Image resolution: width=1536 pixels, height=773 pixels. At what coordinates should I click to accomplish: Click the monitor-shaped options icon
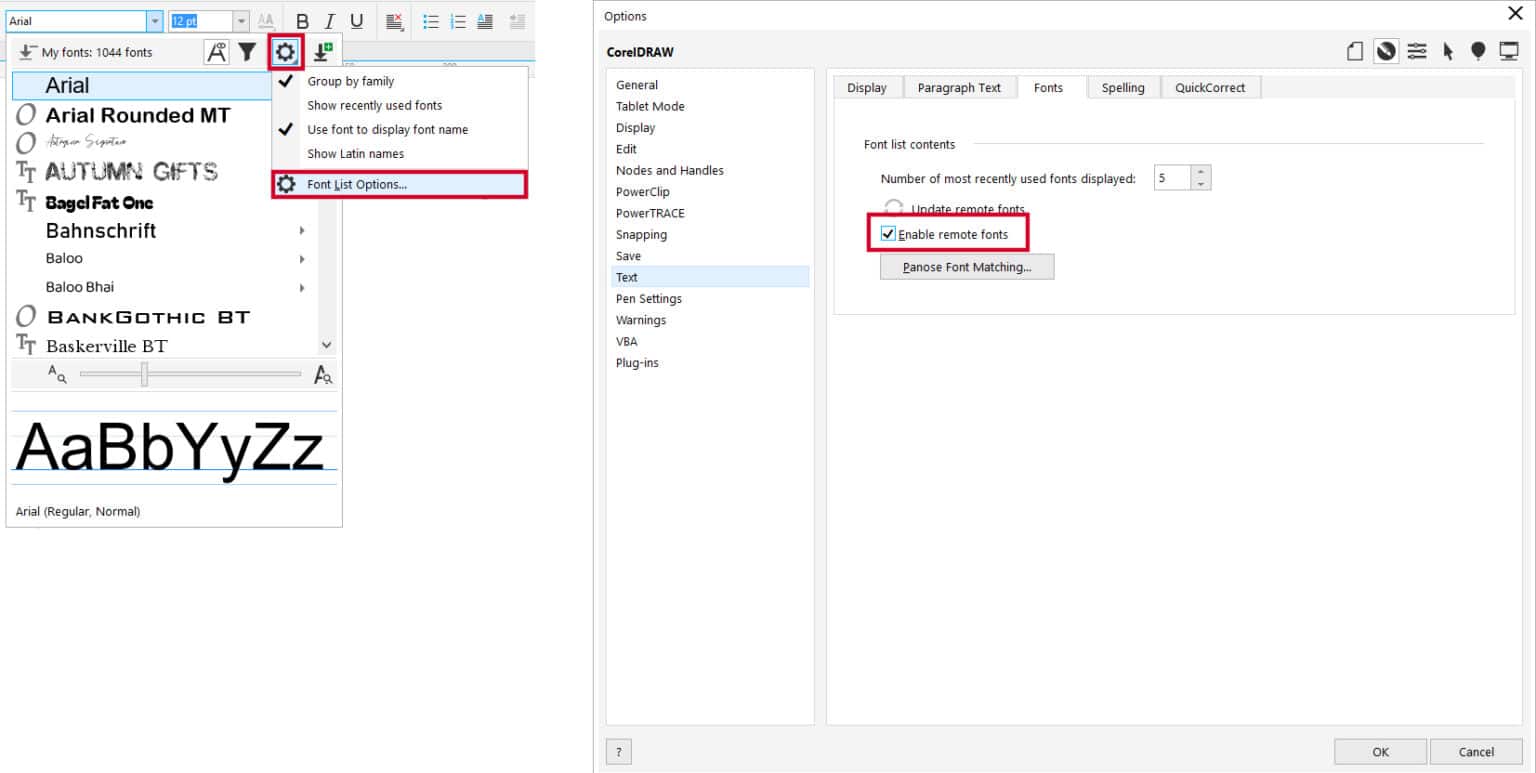tap(1508, 49)
